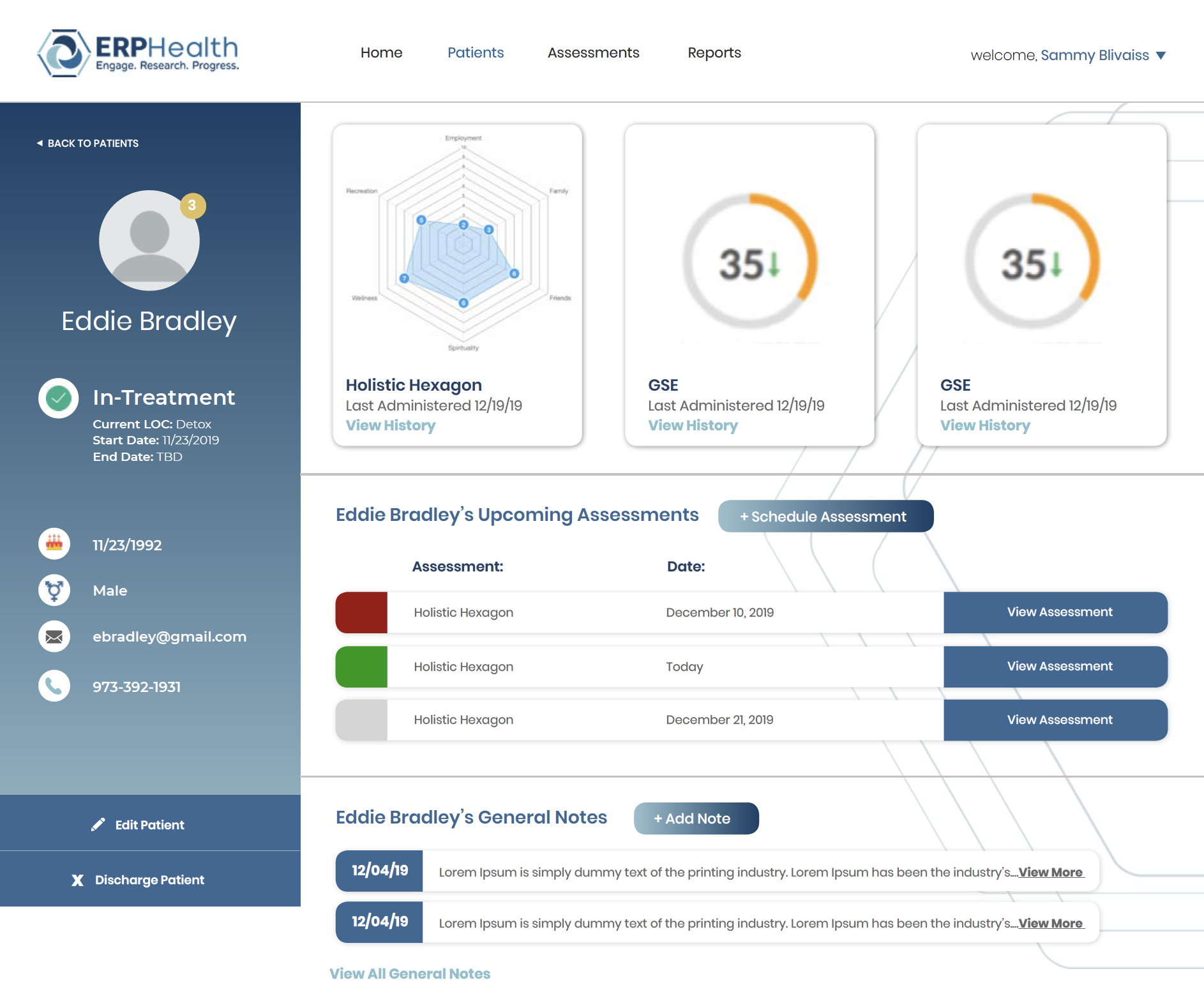
Task: Click the email envelope icon
Action: (x=54, y=636)
